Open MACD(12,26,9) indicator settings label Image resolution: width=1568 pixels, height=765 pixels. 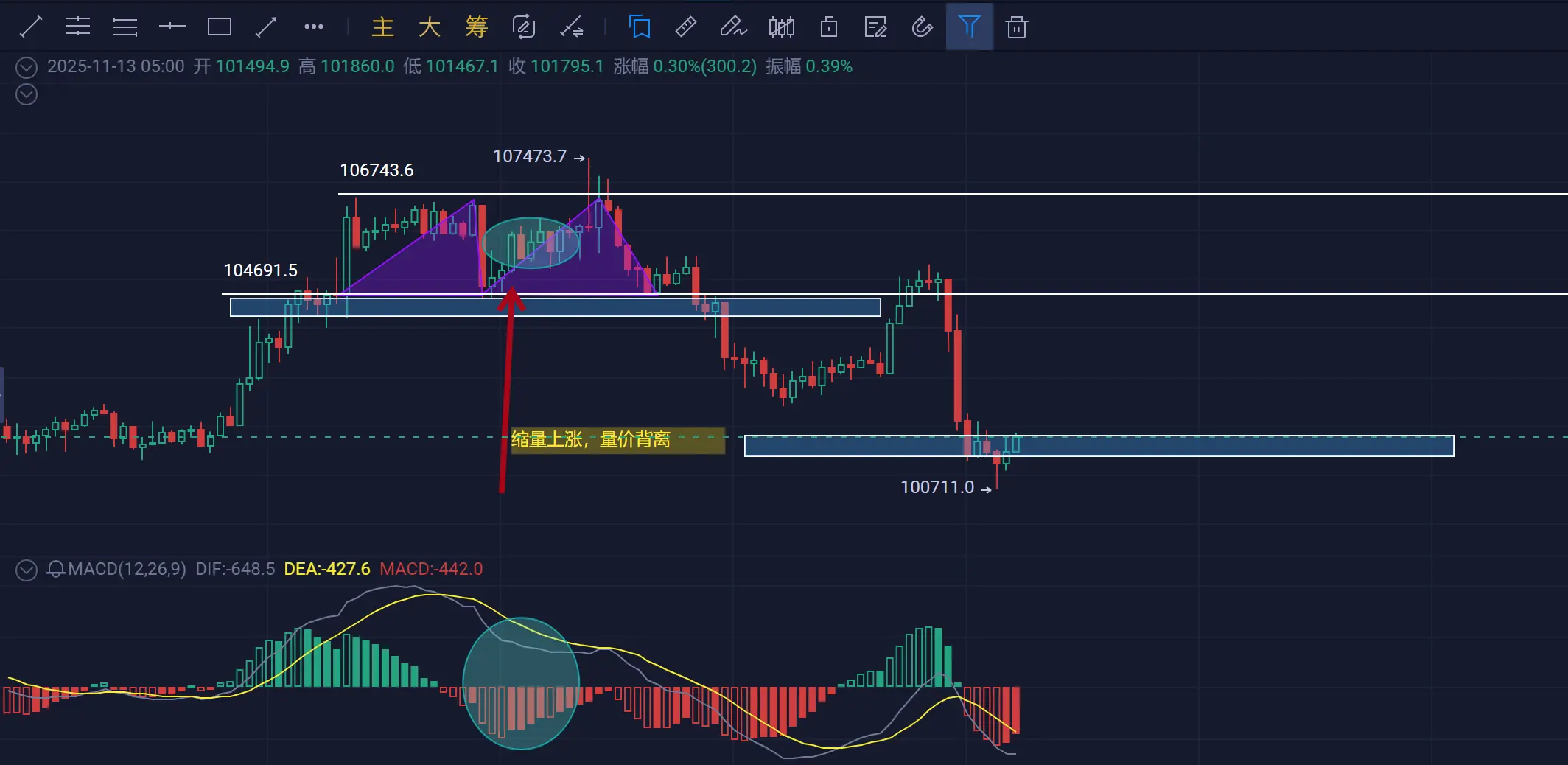coord(127,569)
